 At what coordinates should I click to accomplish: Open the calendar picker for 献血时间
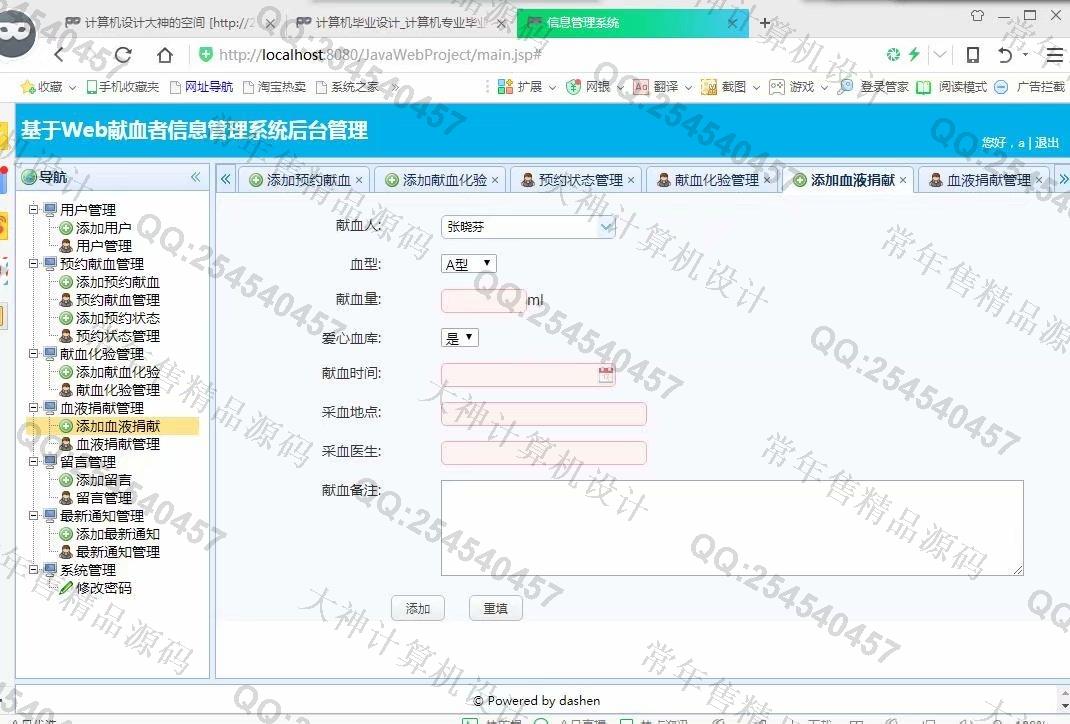605,375
